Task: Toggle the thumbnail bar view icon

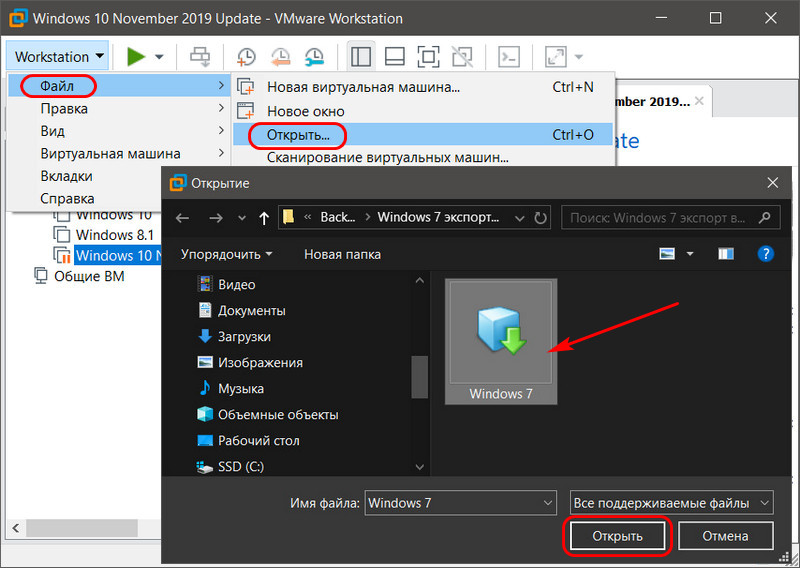Action: point(394,56)
